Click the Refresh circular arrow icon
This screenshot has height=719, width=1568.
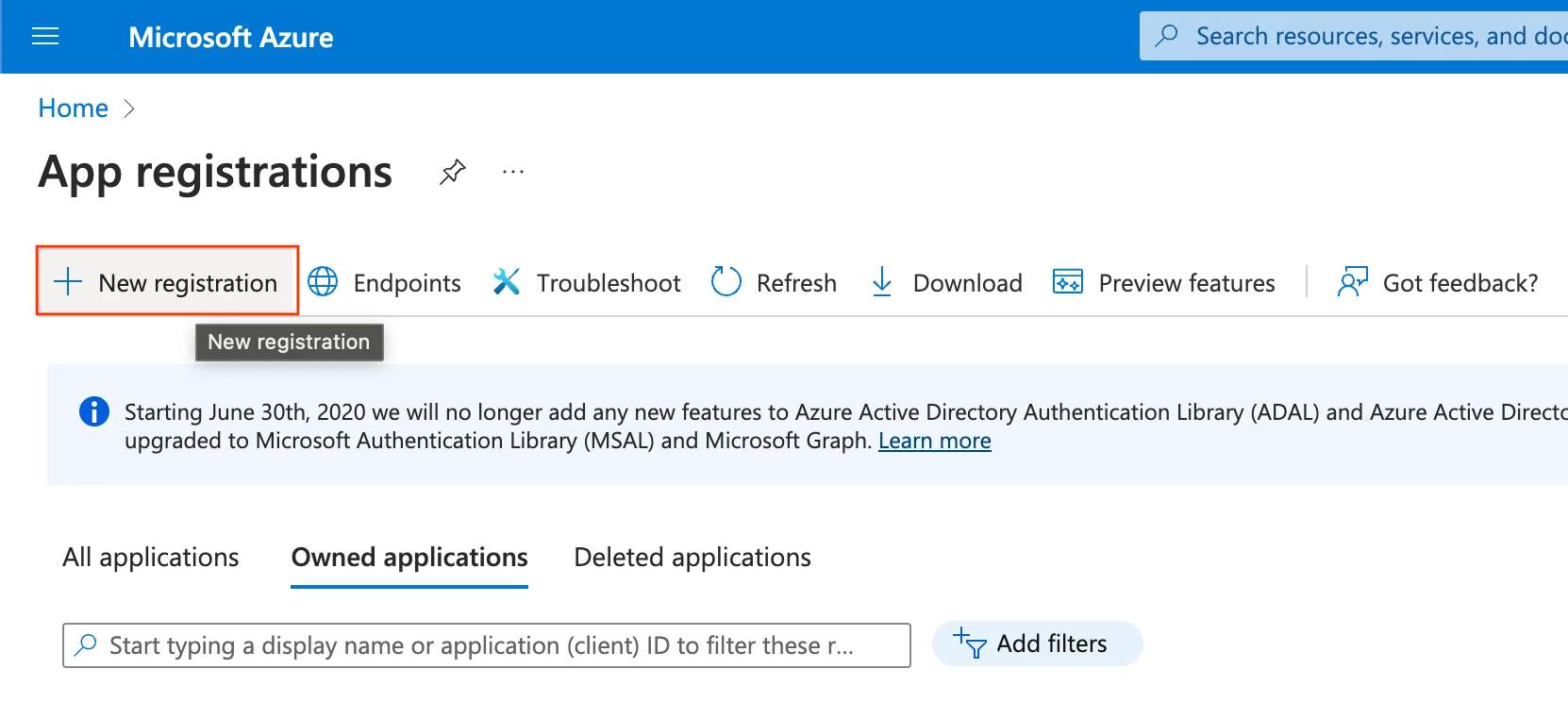[726, 281]
